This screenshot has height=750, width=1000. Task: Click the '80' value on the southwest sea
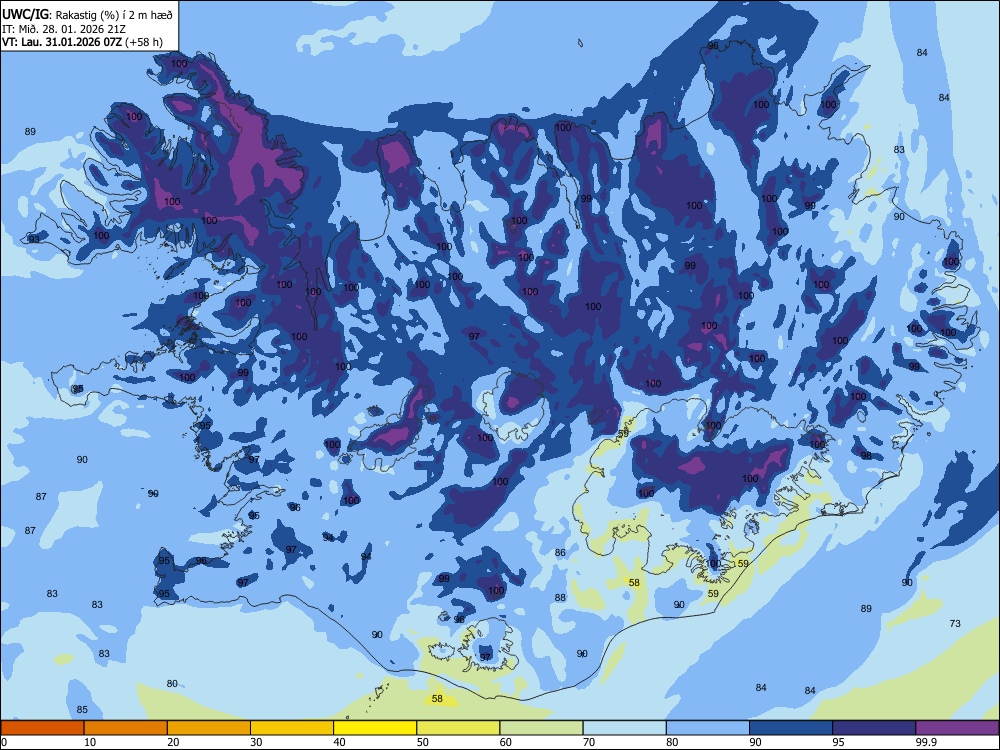point(172,684)
